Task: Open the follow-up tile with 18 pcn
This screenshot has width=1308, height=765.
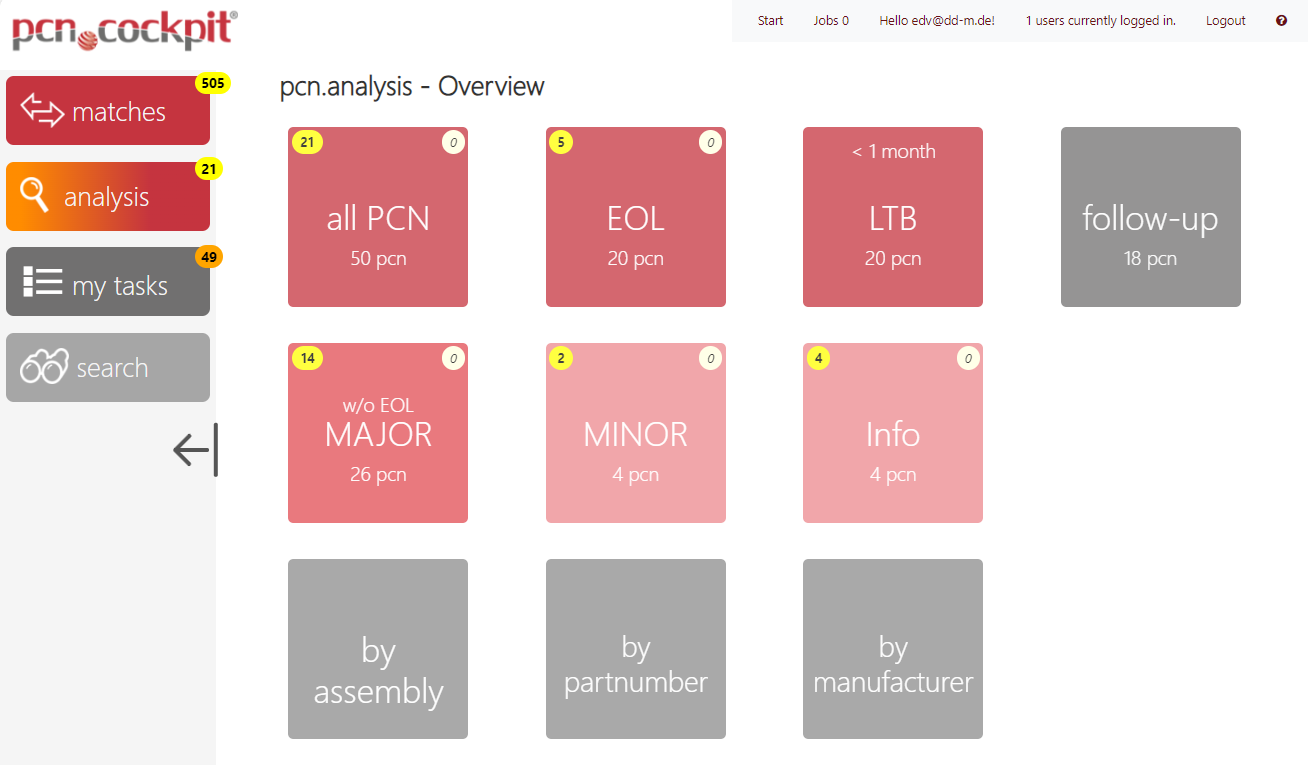Action: [x=1150, y=217]
